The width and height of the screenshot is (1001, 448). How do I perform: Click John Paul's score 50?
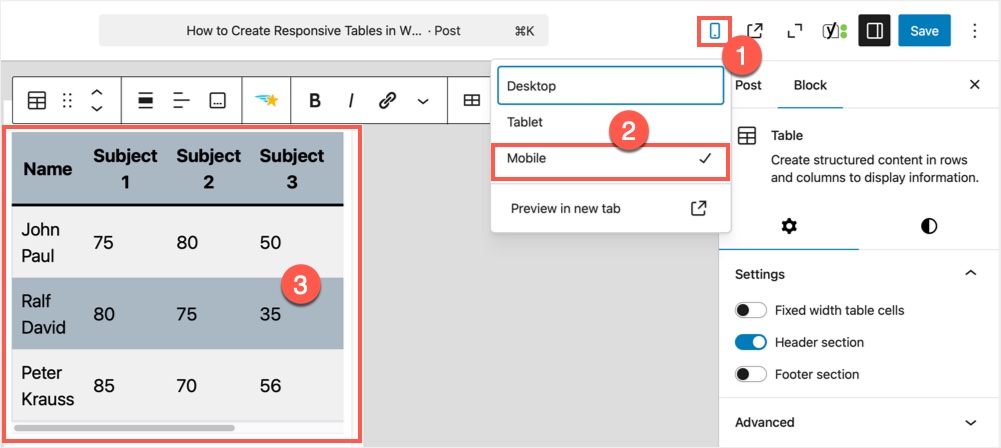[x=271, y=243]
